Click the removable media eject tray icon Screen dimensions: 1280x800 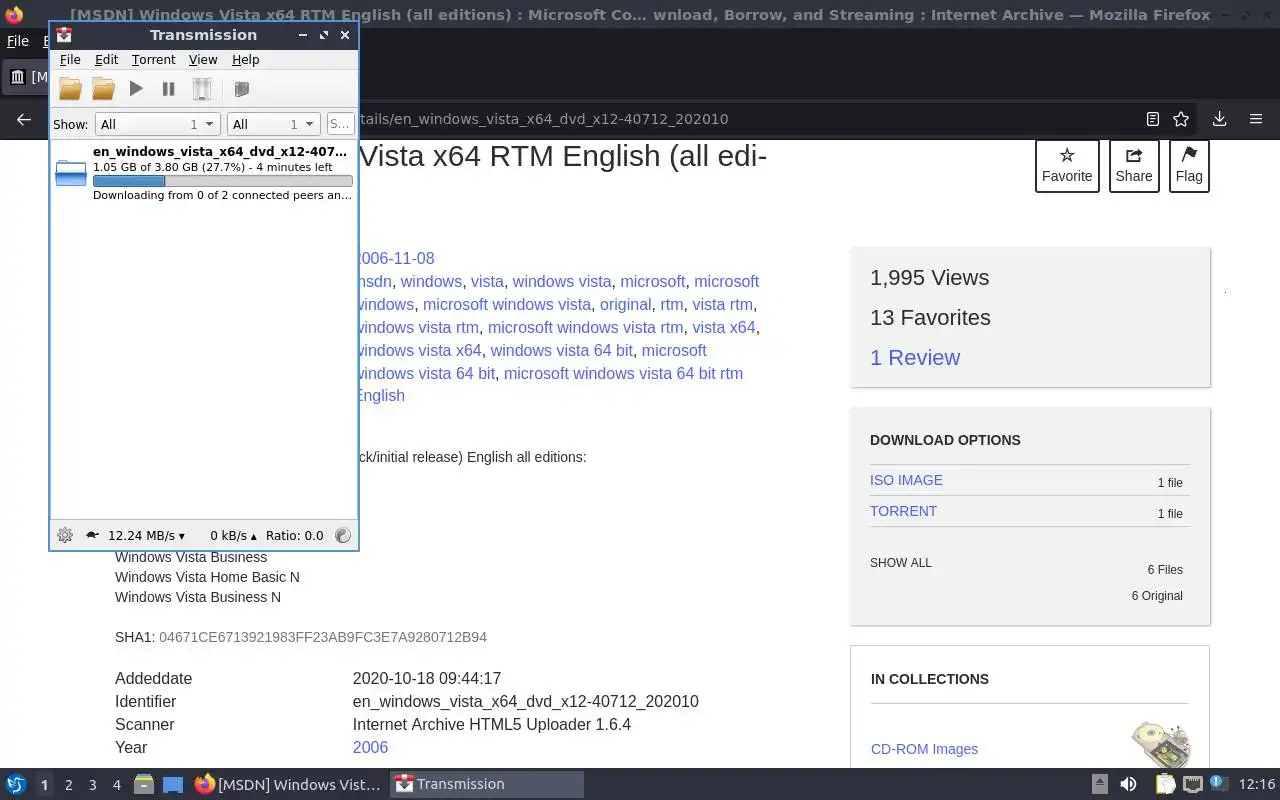coord(1099,785)
